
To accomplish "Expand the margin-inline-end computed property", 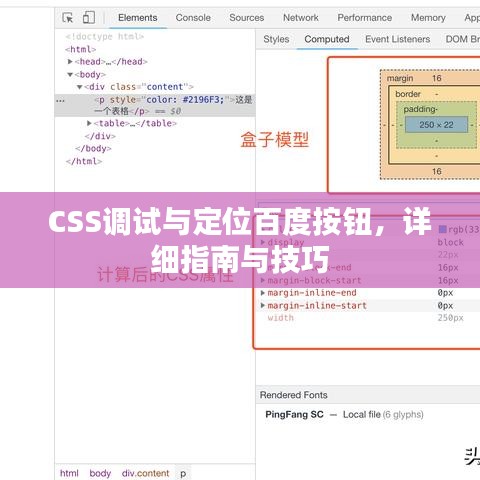I will pyautogui.click(x=263, y=293).
